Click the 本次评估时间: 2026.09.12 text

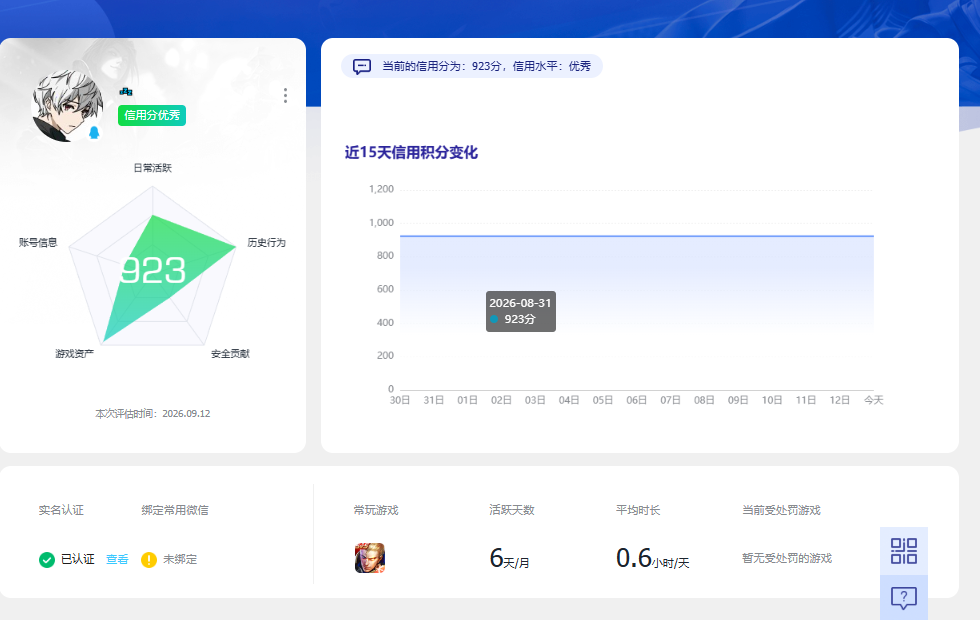152,414
